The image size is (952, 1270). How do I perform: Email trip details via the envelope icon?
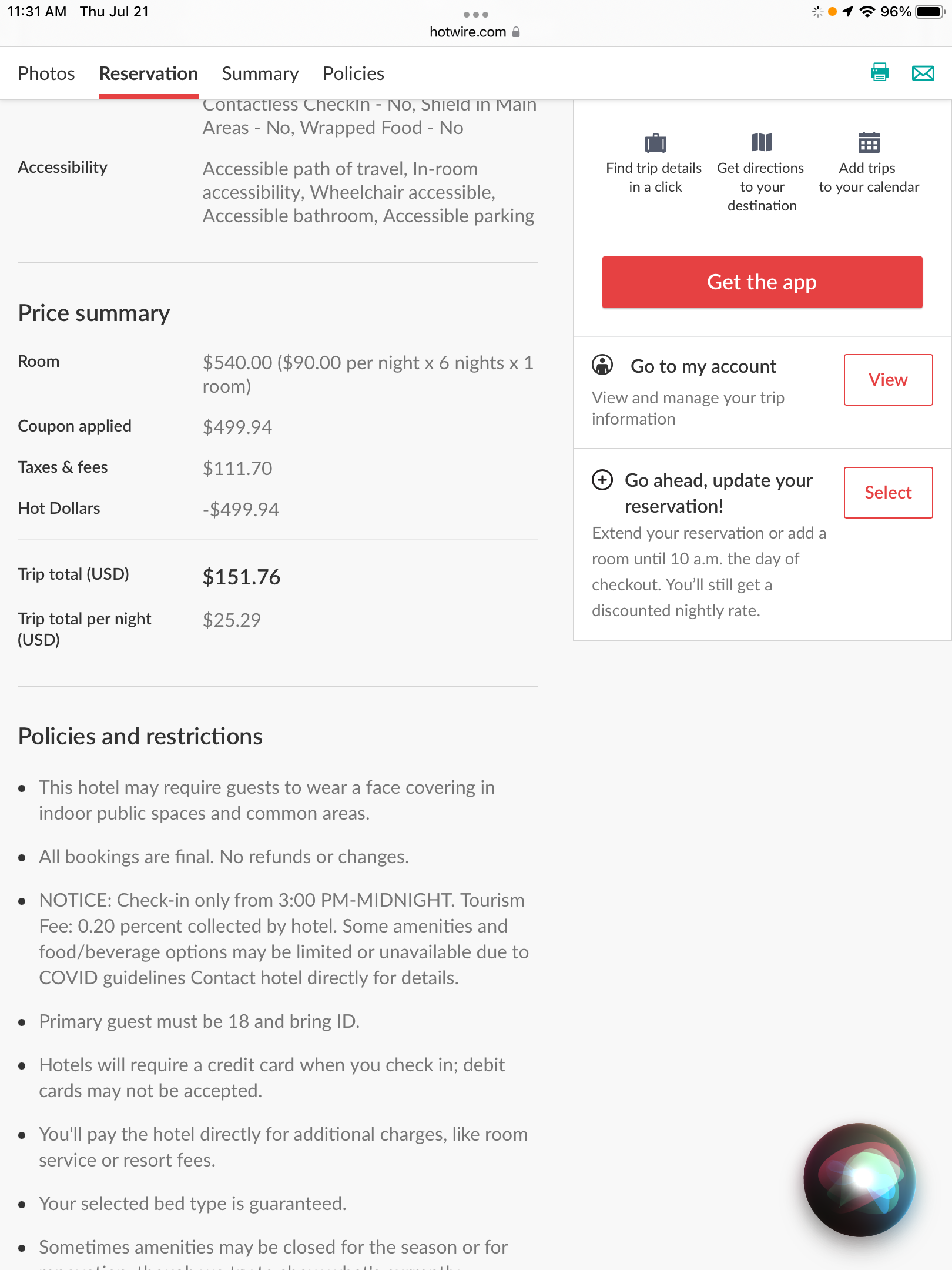[x=922, y=73]
